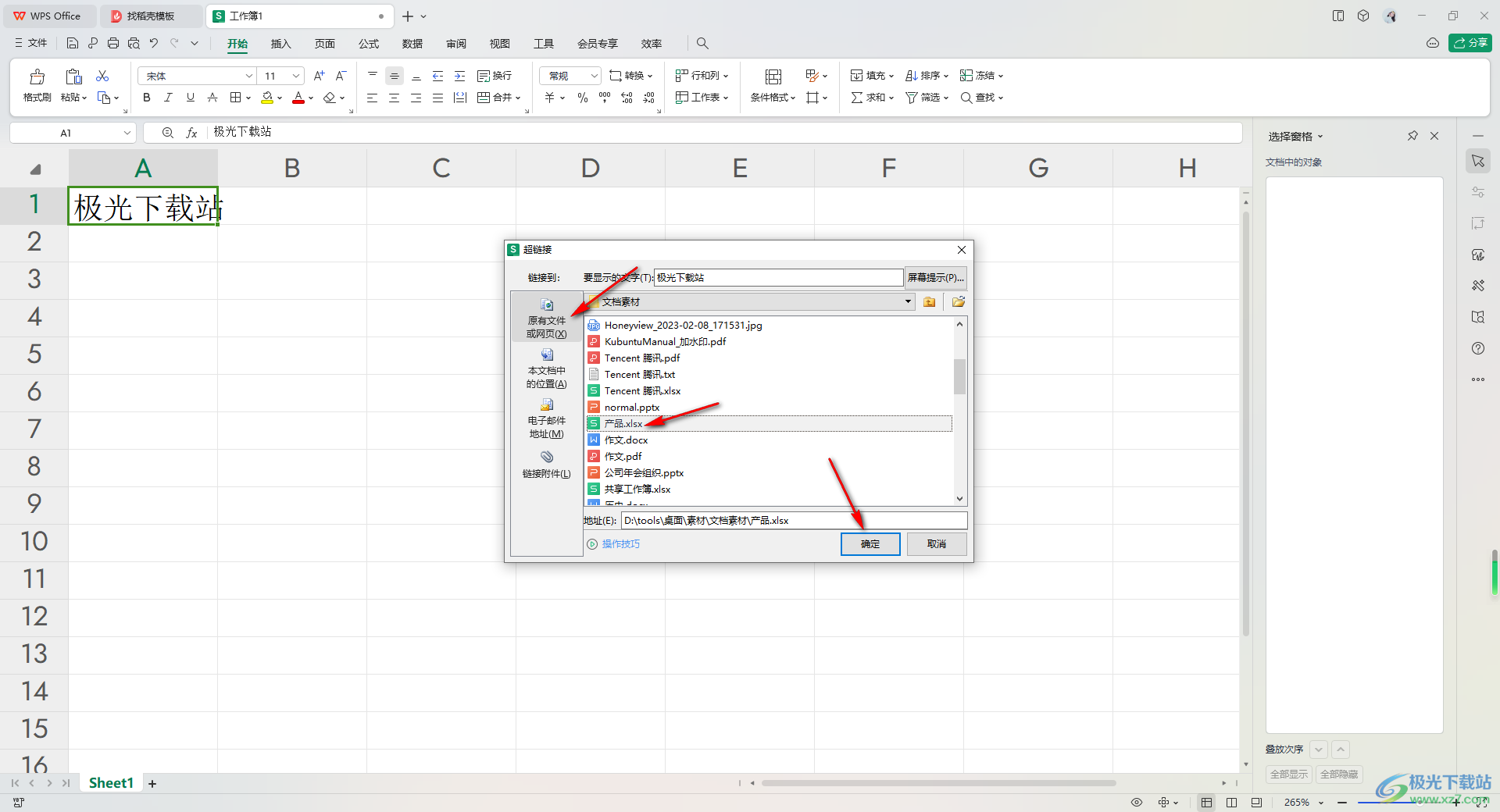Click the add new sheet plus button
This screenshot has height=812, width=1500.
(x=152, y=783)
